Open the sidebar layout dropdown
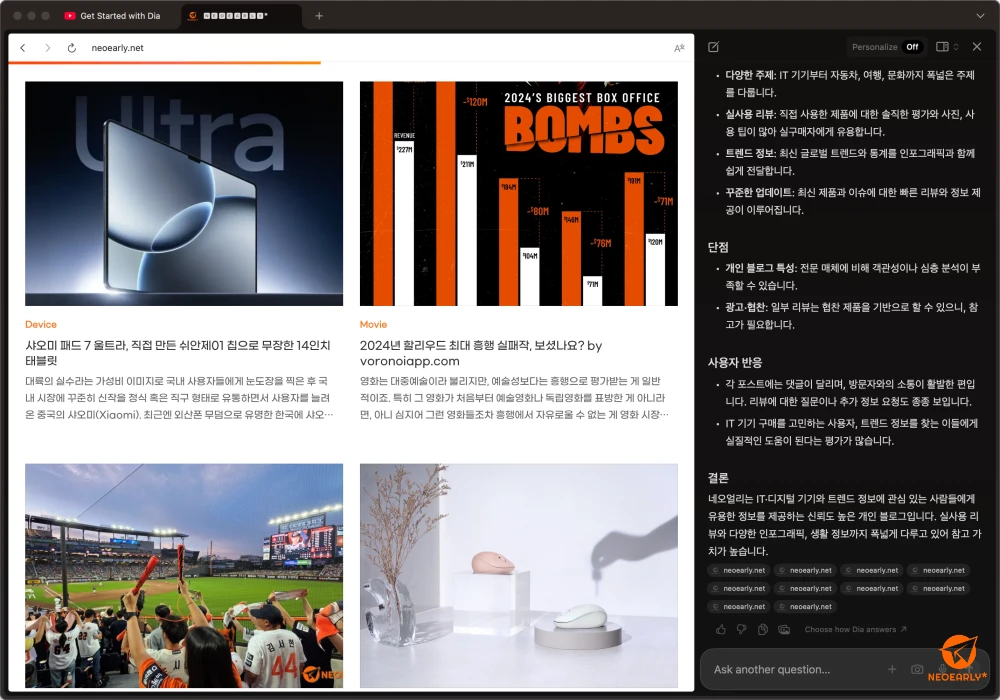This screenshot has height=700, width=1000. 947,47
